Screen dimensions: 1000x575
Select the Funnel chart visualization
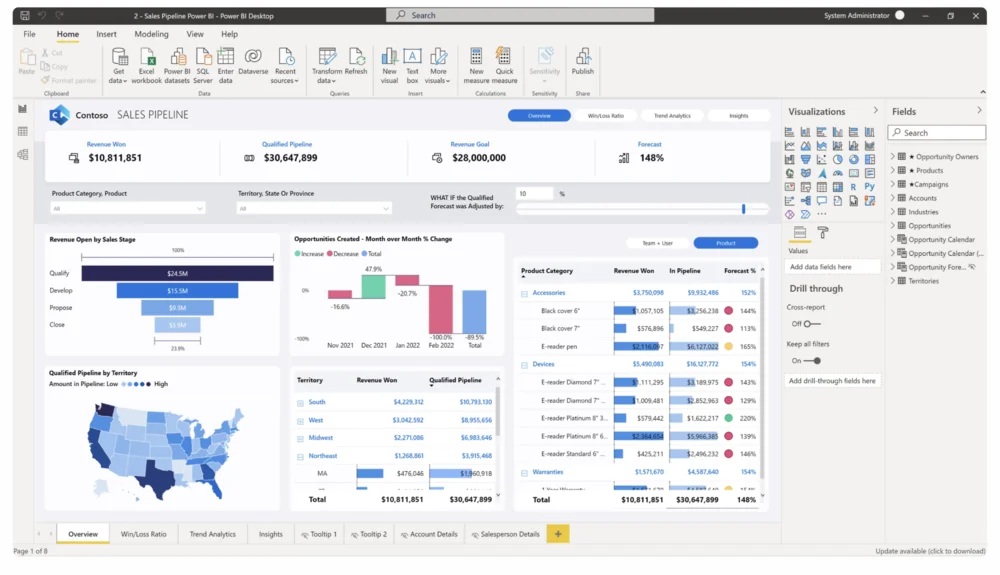pos(805,159)
